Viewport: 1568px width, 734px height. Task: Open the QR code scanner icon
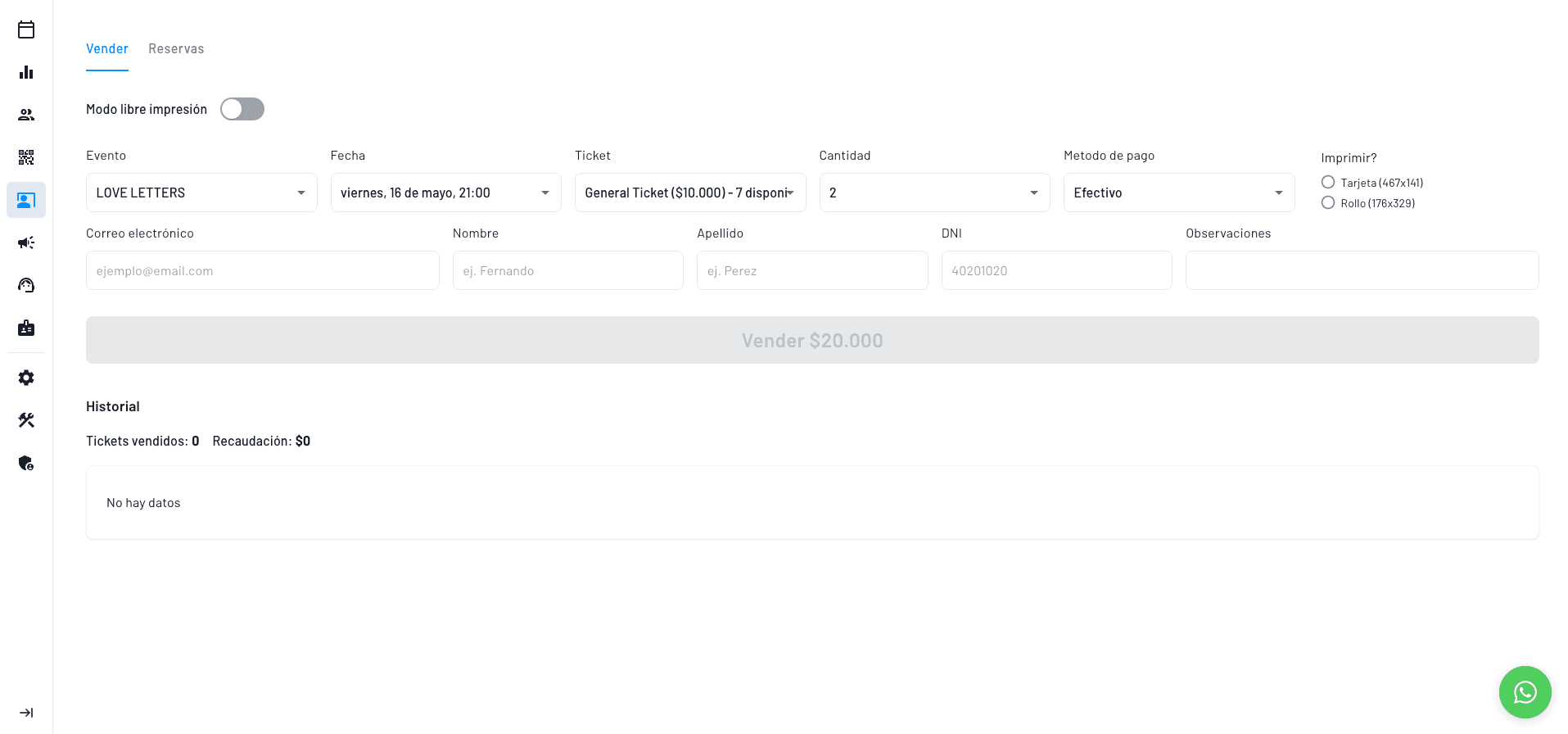click(26, 157)
